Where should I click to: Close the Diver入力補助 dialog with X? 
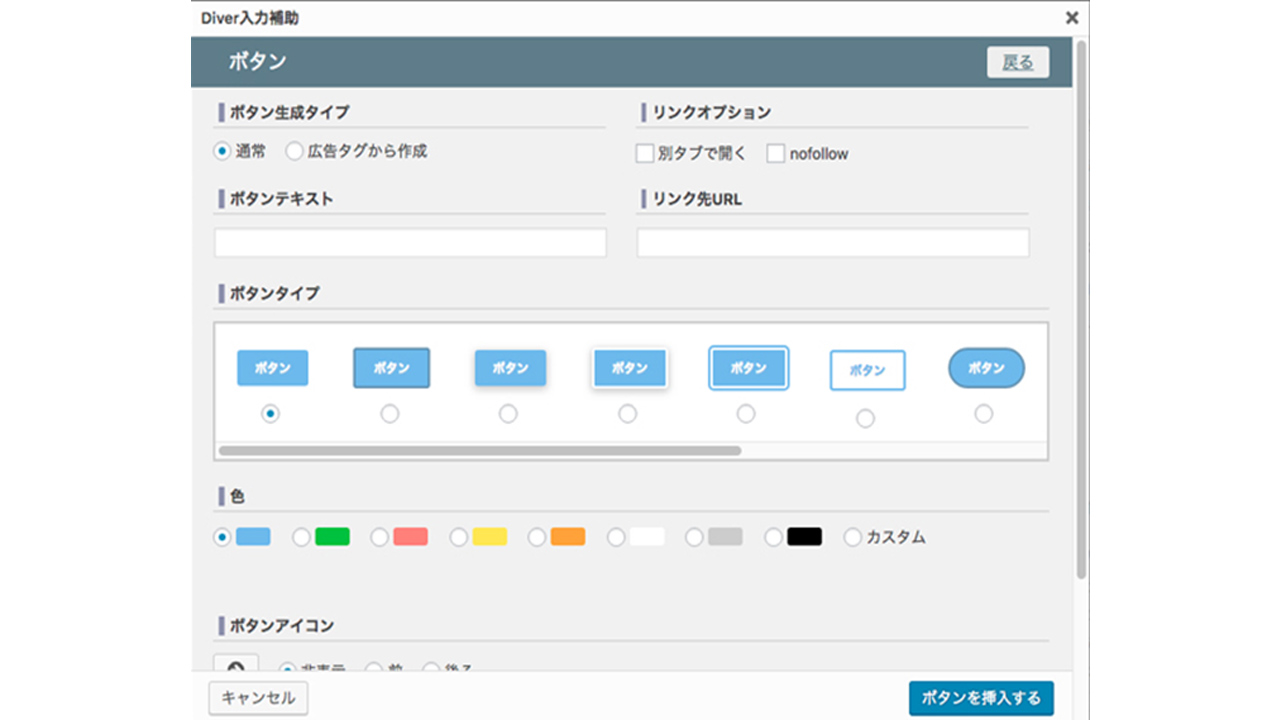tap(1071, 18)
